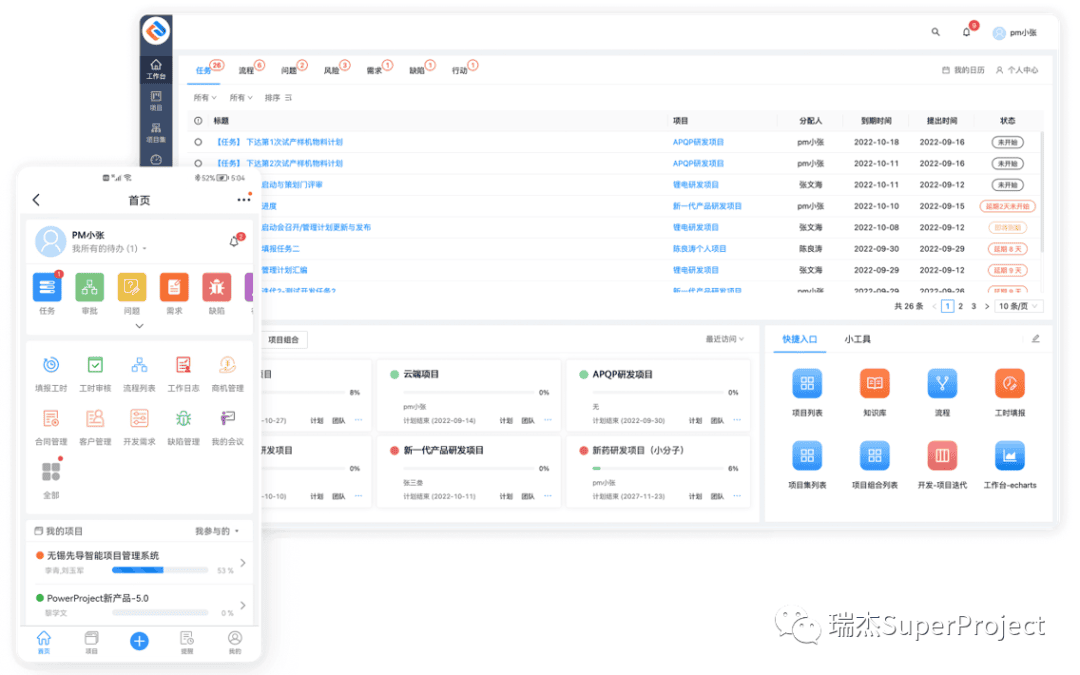Open the 流程 quick-entry icon
Viewport: 1080px width, 675px height.
click(942, 384)
